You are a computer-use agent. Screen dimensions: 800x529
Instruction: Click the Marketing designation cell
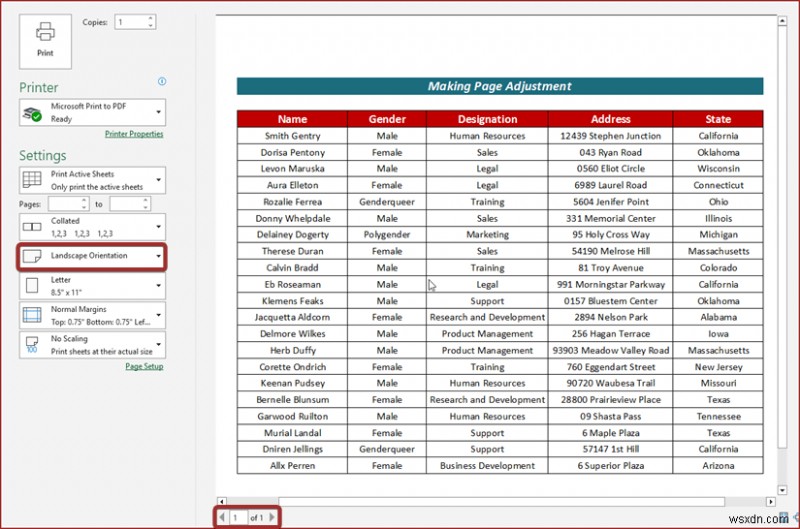click(487, 235)
